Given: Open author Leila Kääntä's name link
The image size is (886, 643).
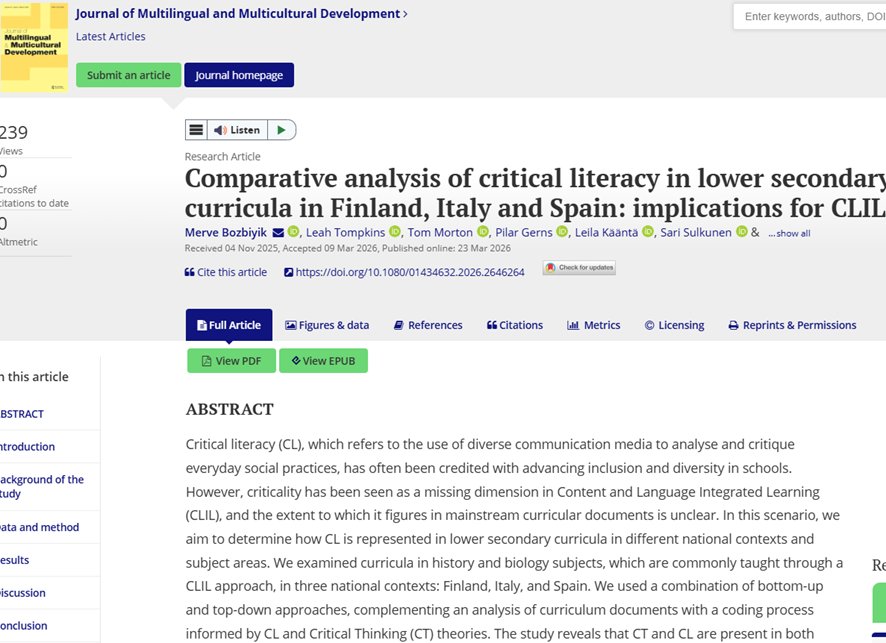Looking at the screenshot, I should point(606,232).
